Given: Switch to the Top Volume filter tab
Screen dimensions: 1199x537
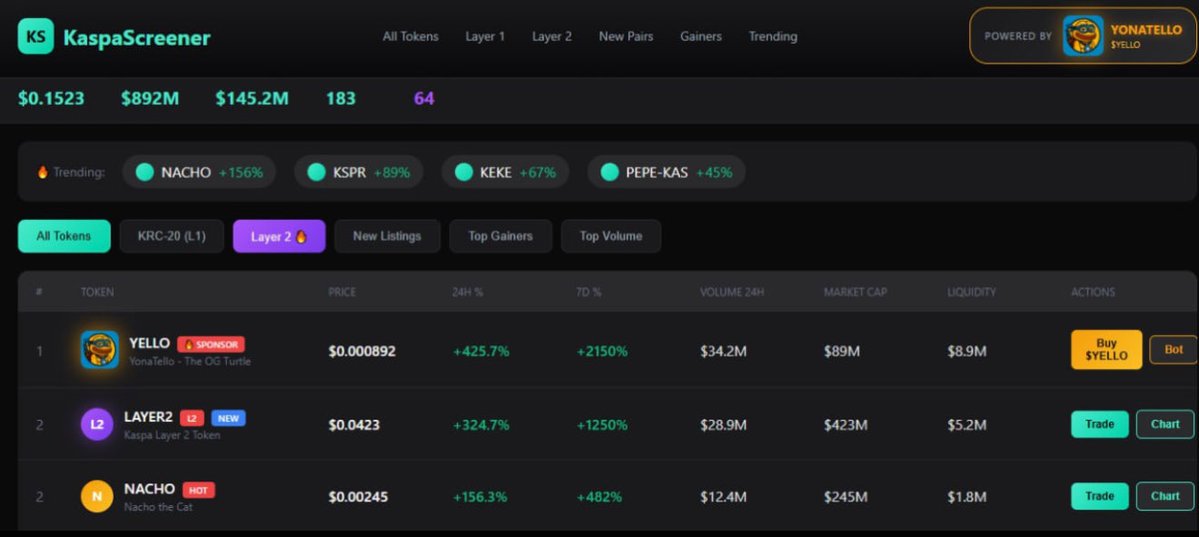Looking at the screenshot, I should [611, 236].
